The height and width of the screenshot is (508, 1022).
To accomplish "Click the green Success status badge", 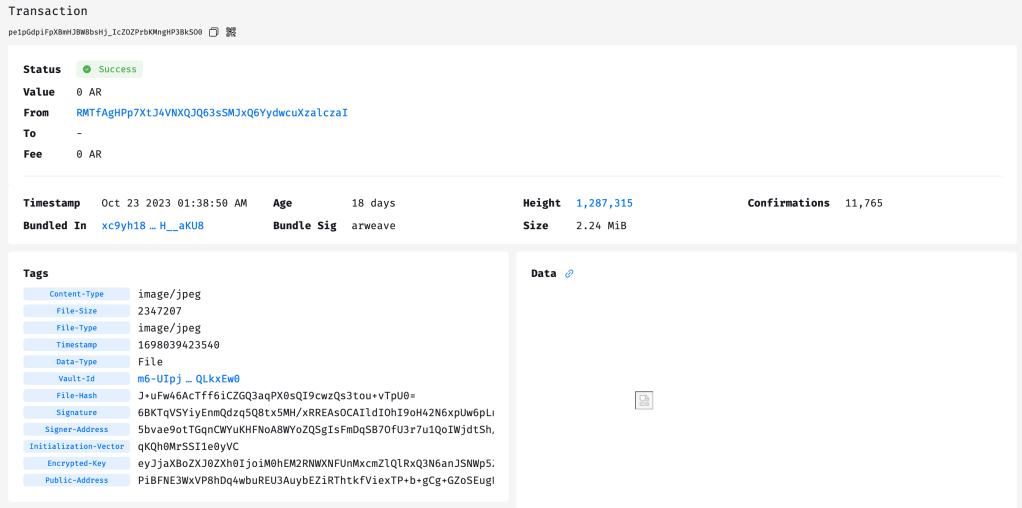I will pyautogui.click(x=110, y=70).
